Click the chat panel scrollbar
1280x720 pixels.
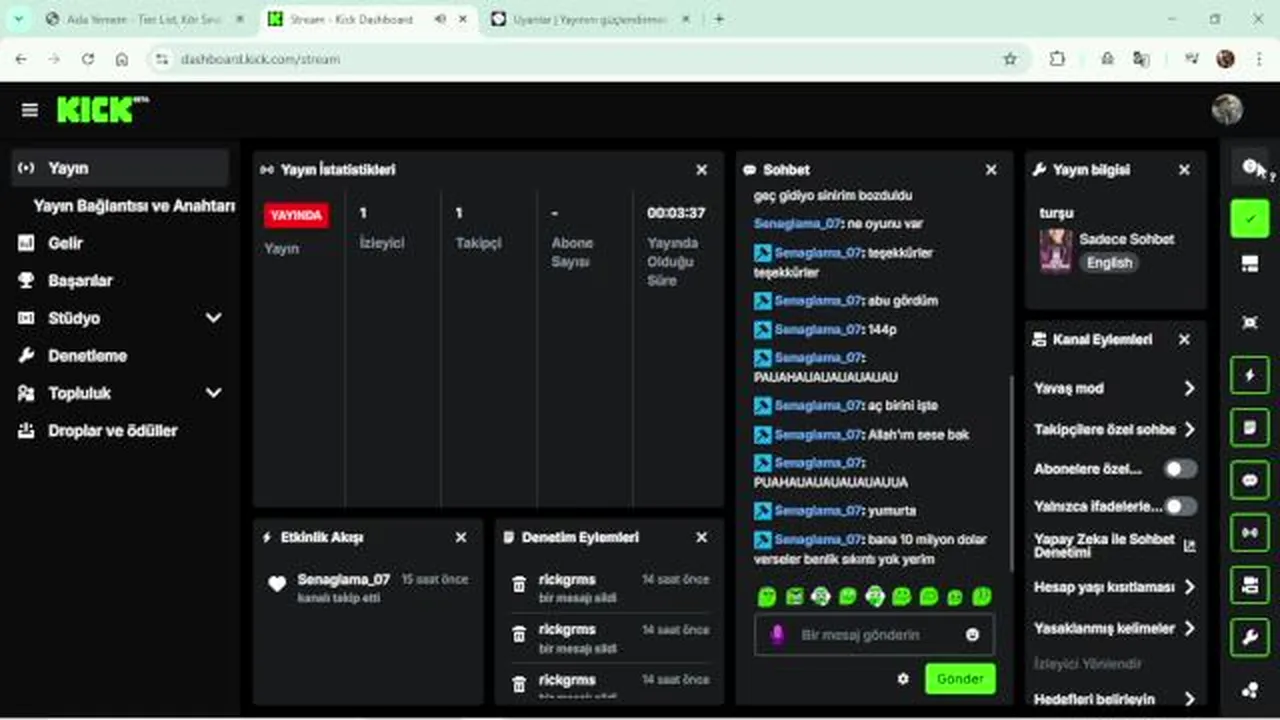coord(1011,472)
